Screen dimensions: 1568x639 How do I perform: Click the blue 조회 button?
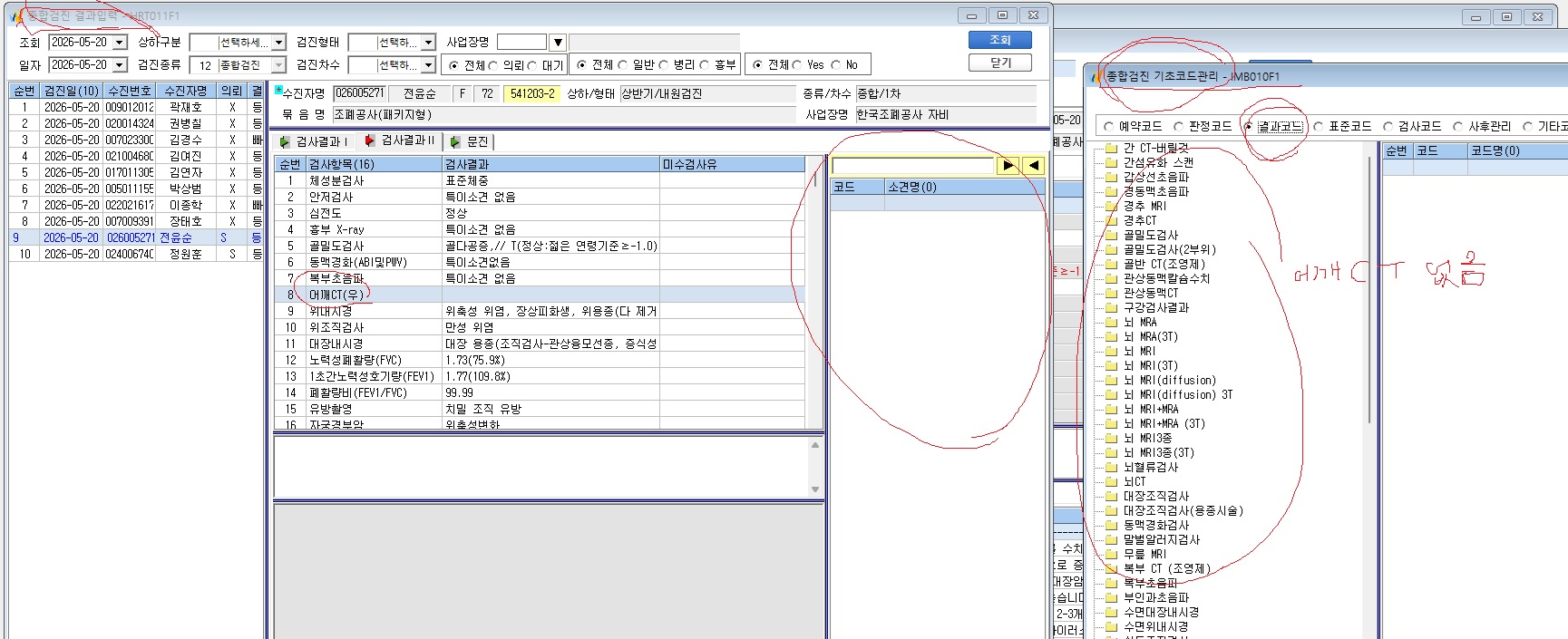[1000, 40]
